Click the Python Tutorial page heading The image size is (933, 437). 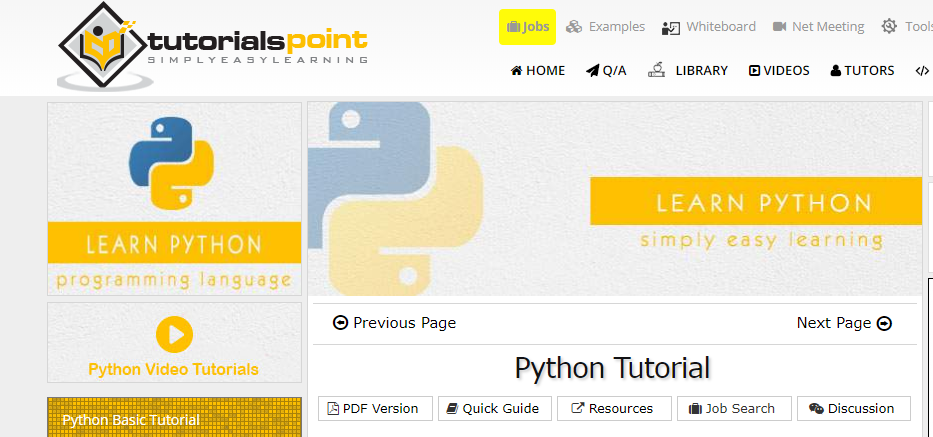point(612,367)
